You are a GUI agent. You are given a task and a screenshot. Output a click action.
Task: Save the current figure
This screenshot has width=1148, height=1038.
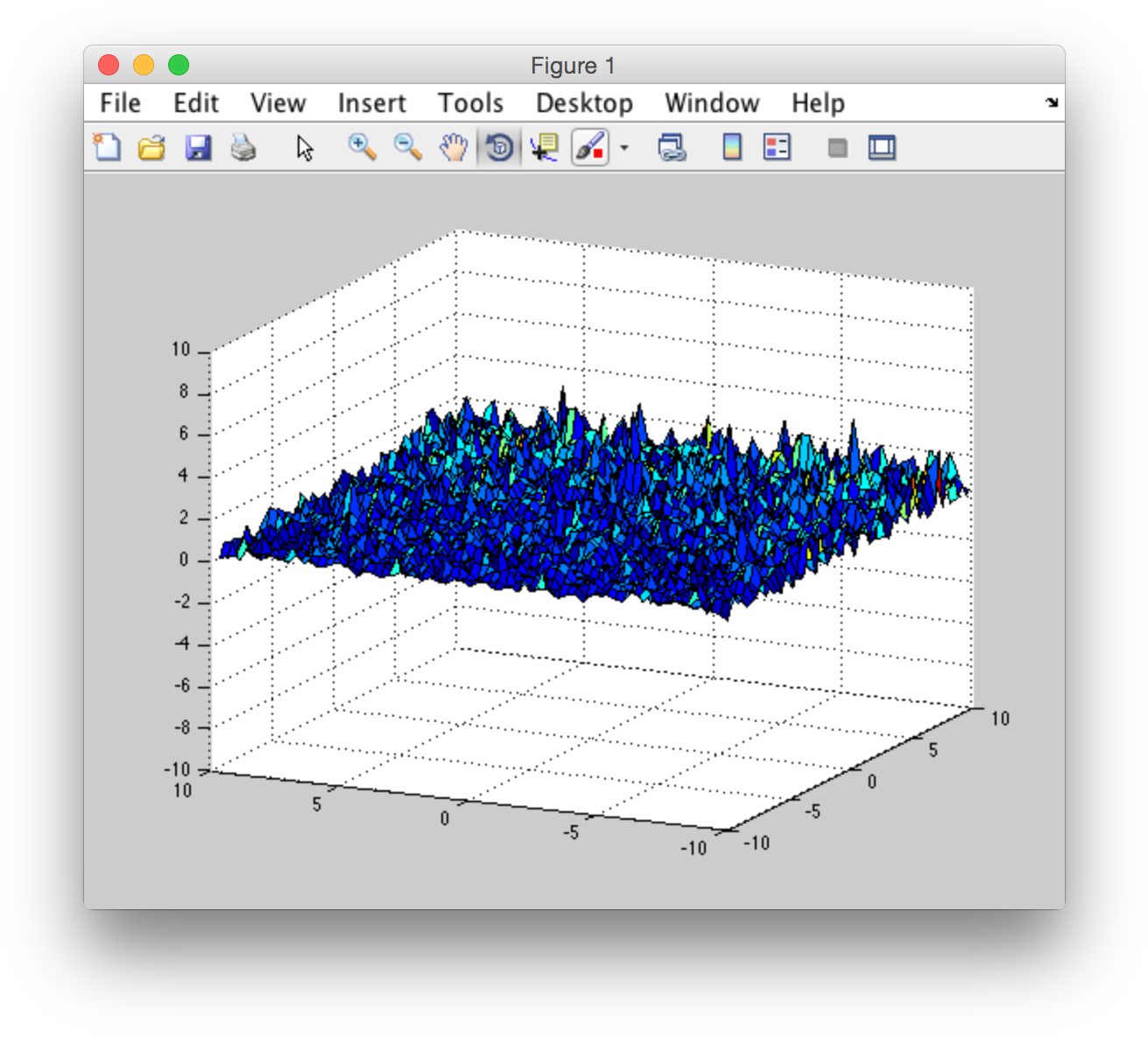(x=198, y=147)
